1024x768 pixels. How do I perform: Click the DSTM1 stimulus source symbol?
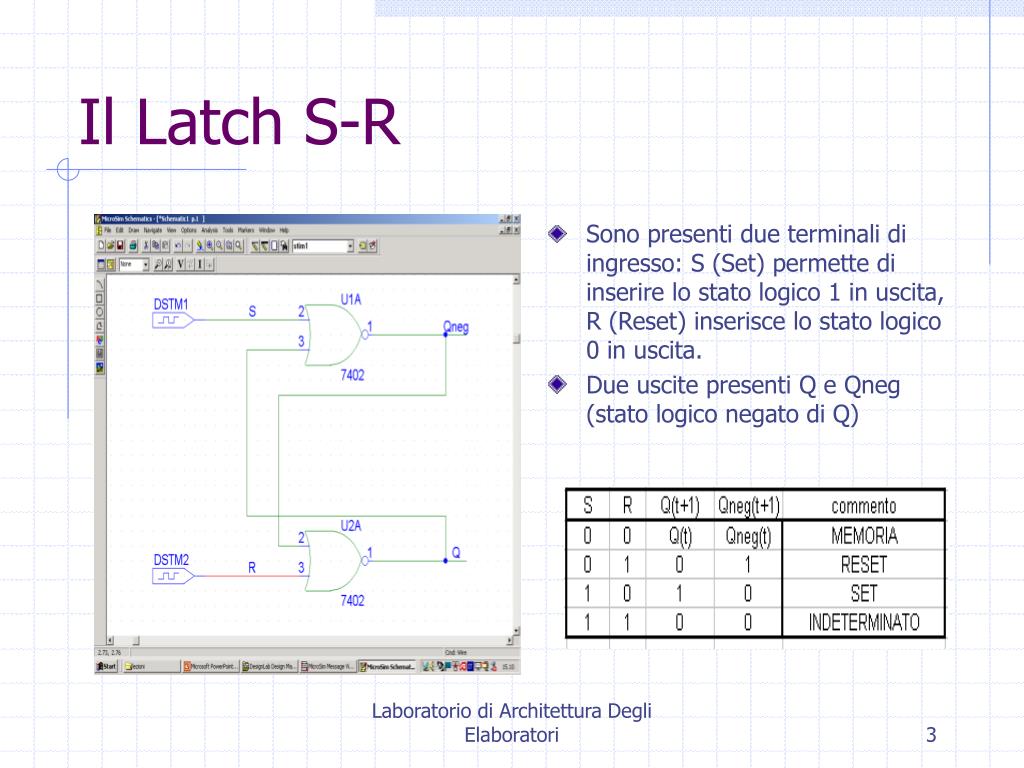click(173, 320)
